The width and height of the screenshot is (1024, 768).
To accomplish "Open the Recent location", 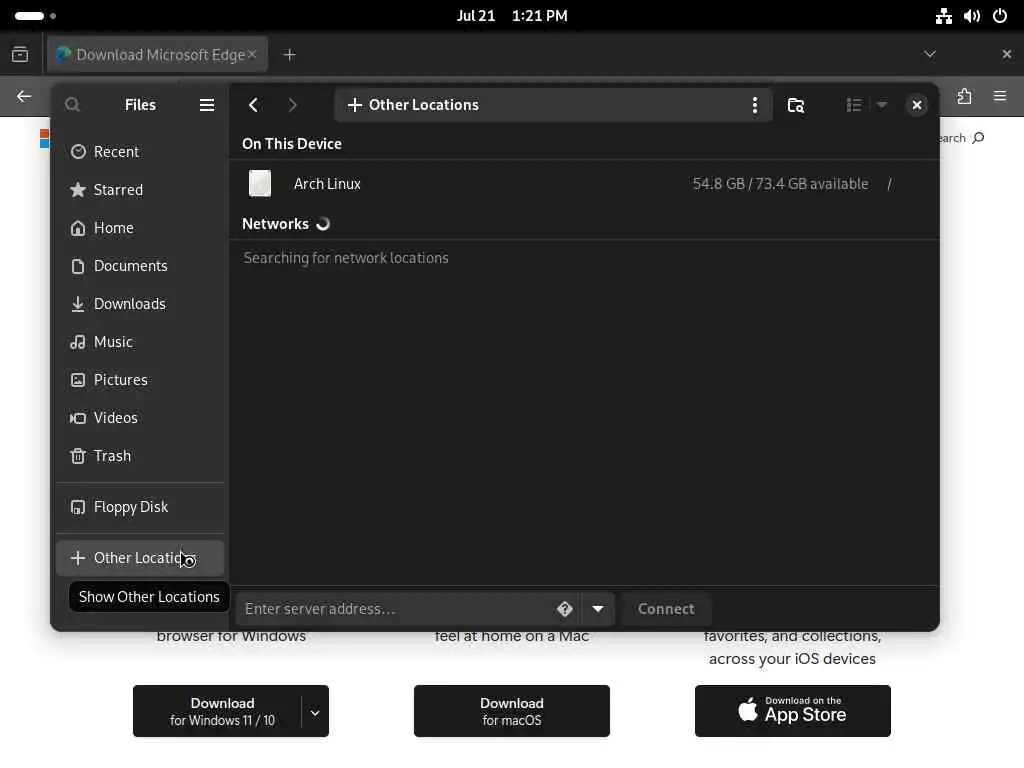I will (x=140, y=152).
